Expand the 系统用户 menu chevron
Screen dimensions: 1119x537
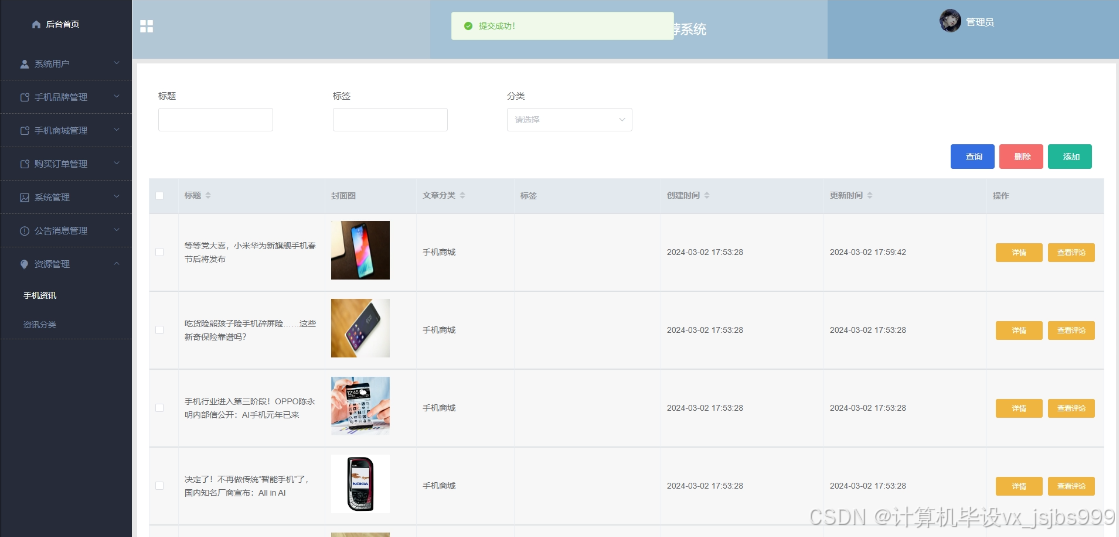click(116, 64)
